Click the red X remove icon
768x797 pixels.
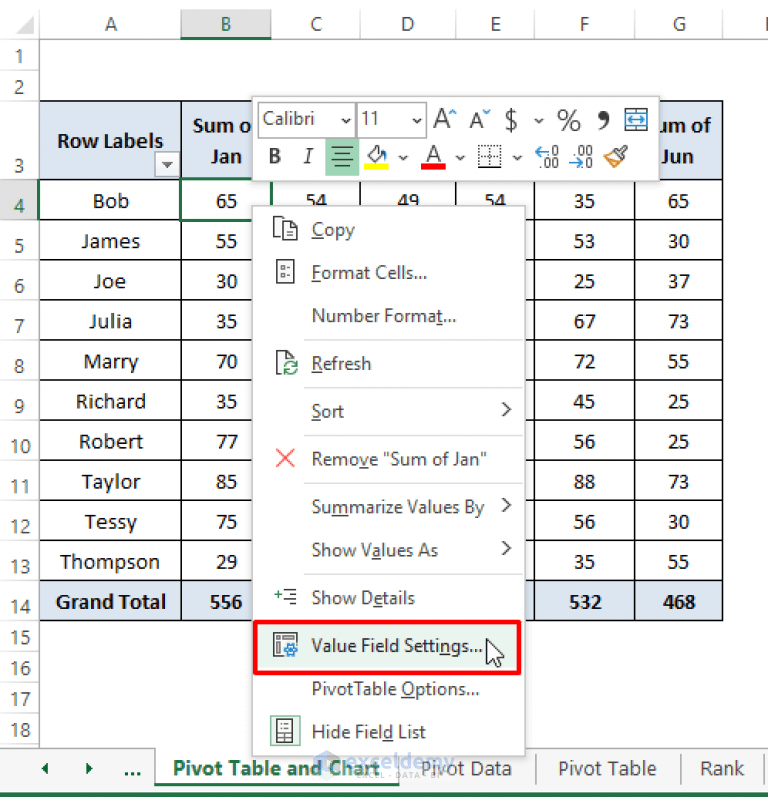click(285, 458)
